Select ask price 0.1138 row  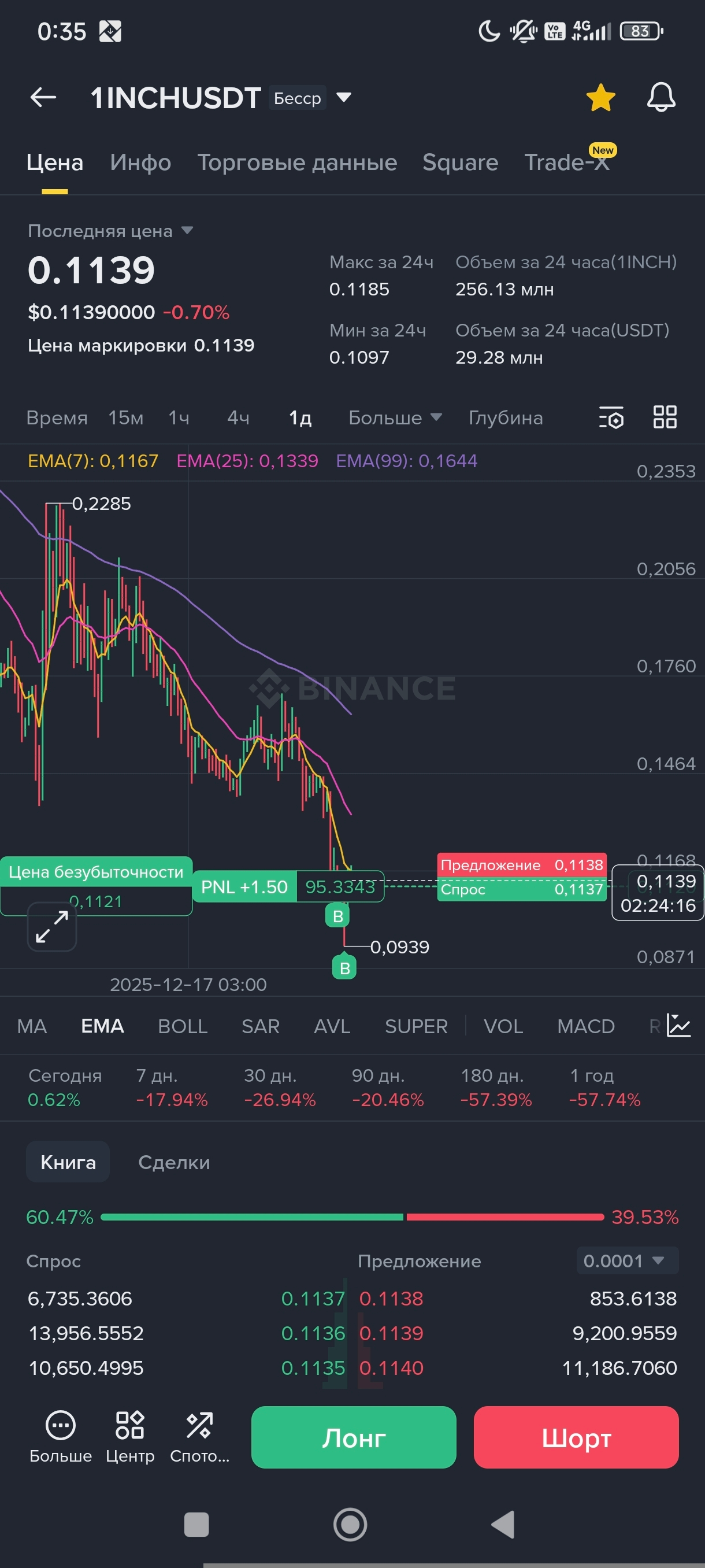point(518,1299)
